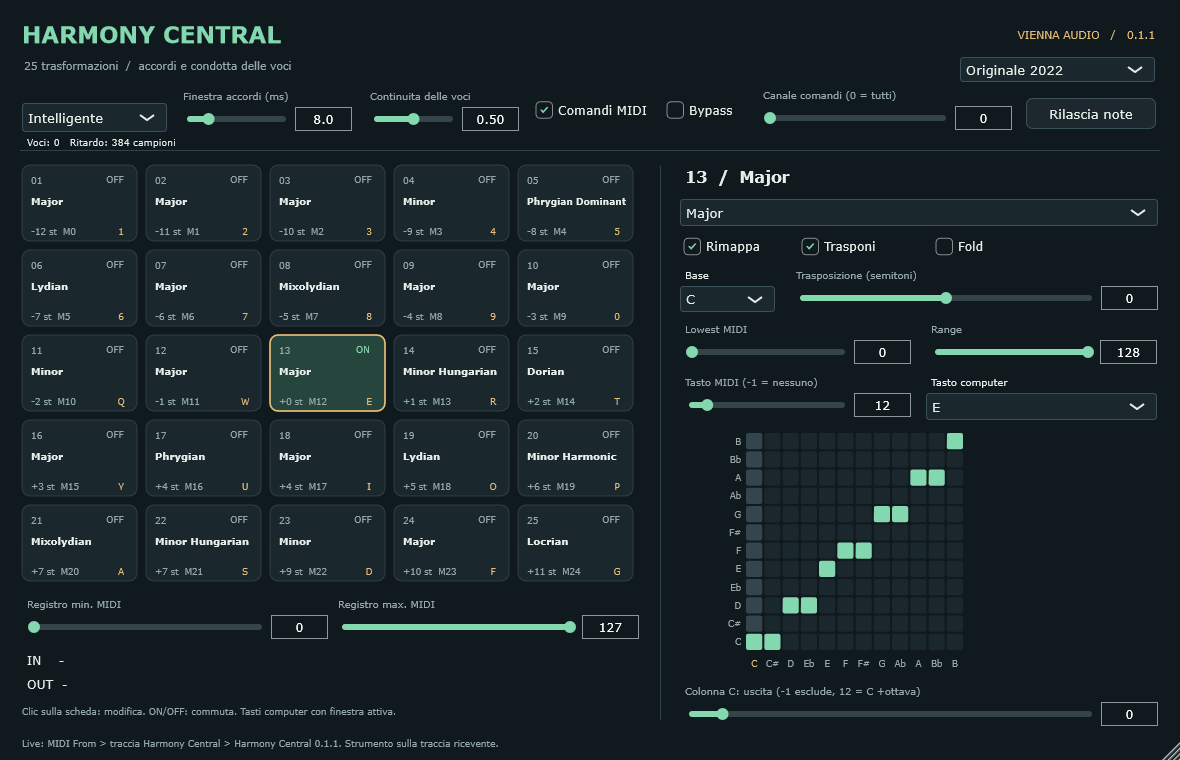The height and width of the screenshot is (760, 1180).
Task: Click lit cell in row E of remap grid
Action: 827,569
